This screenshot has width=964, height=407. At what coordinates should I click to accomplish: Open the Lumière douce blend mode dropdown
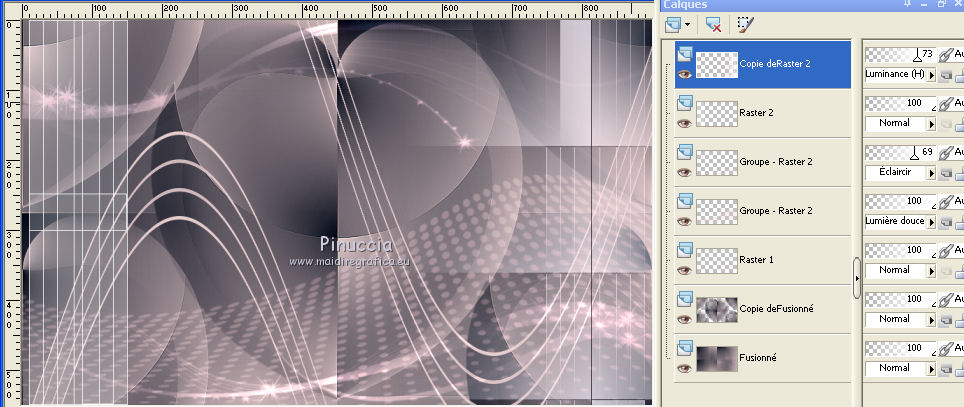(931, 222)
